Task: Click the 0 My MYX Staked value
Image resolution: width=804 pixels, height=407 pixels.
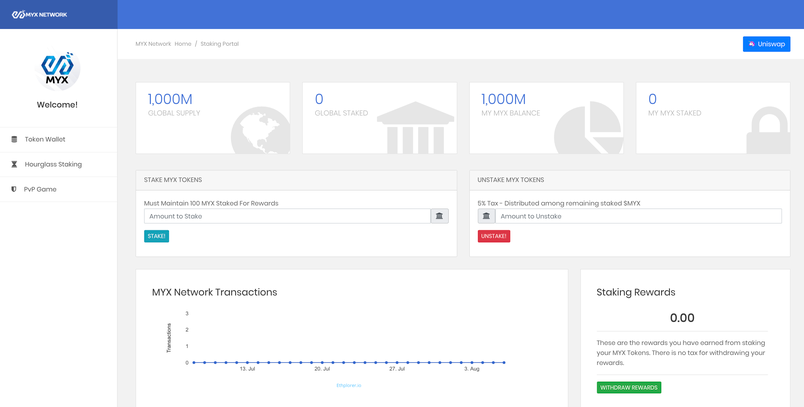Action: (x=652, y=99)
